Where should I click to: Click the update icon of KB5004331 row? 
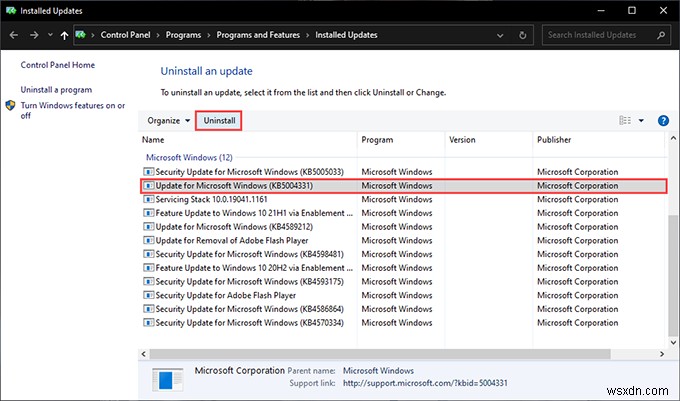click(x=148, y=186)
